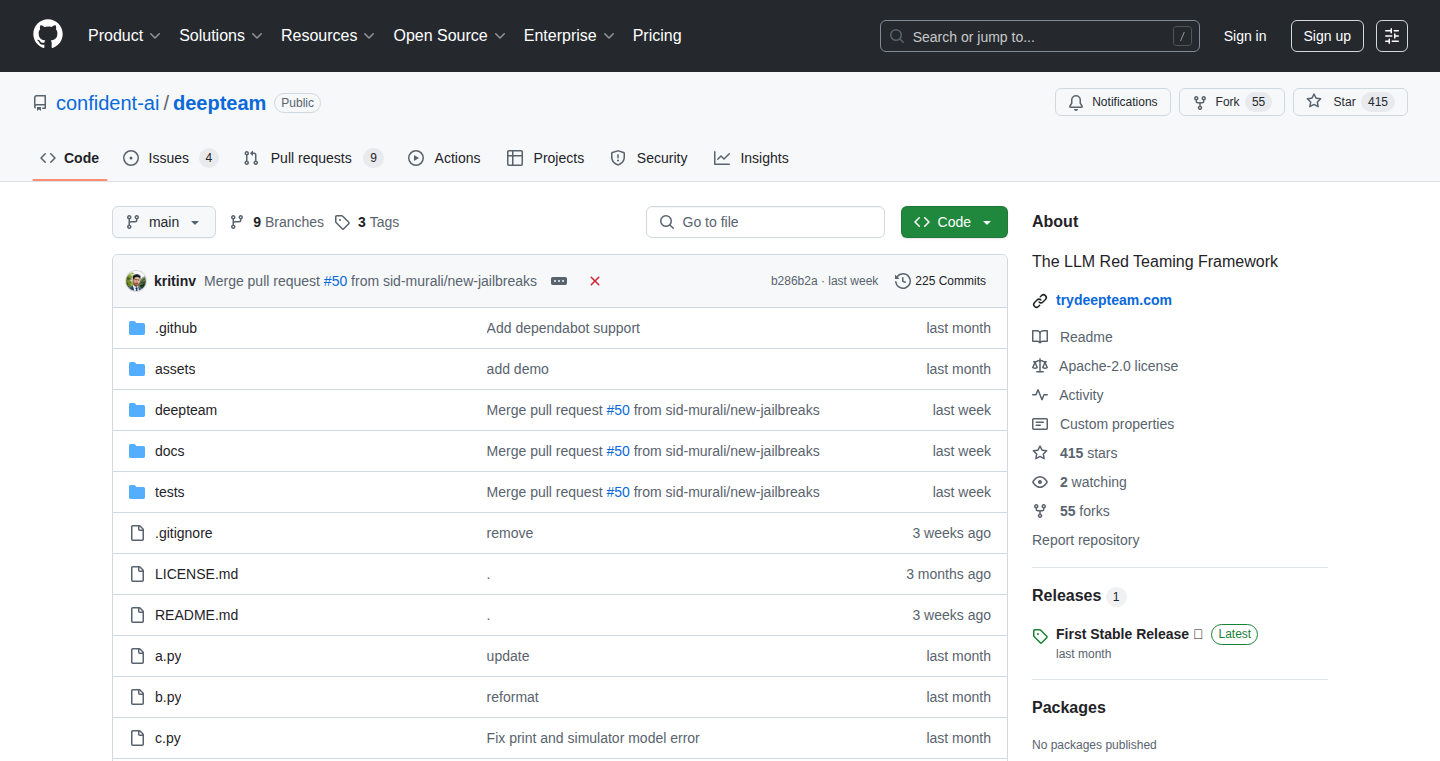The image size is (1440, 761).
Task: Open pull request #50 in the latest commit
Action: point(335,281)
